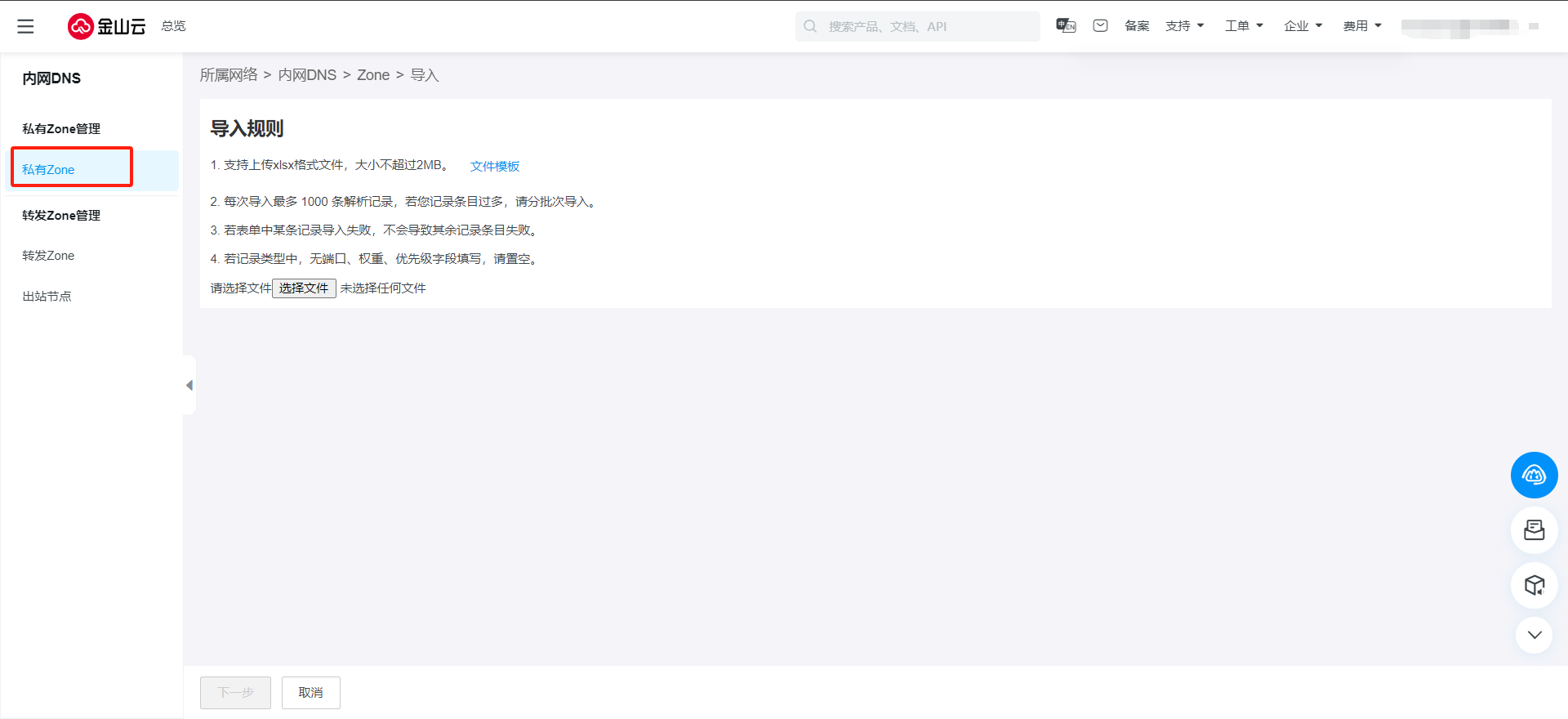Click the 选择文件 file chooser button

click(x=304, y=288)
